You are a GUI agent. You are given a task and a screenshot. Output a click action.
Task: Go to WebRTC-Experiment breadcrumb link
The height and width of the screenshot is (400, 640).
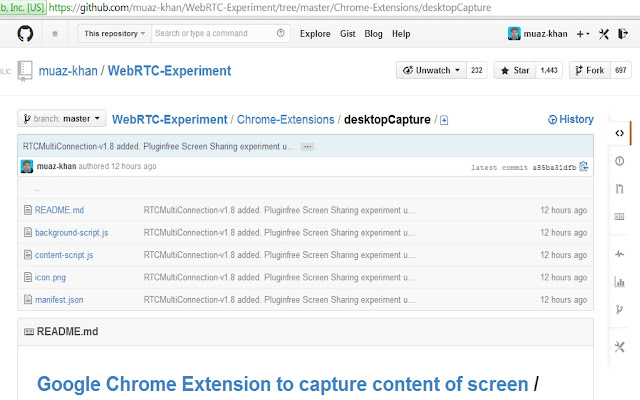[169, 120]
